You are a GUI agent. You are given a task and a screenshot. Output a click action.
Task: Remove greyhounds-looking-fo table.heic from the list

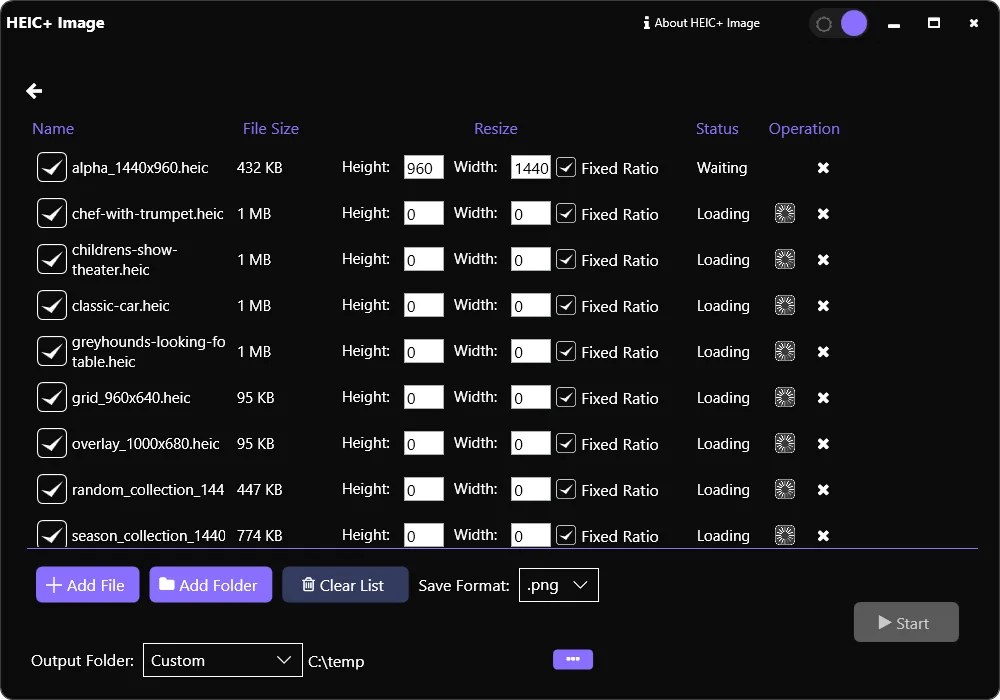pyautogui.click(x=823, y=351)
